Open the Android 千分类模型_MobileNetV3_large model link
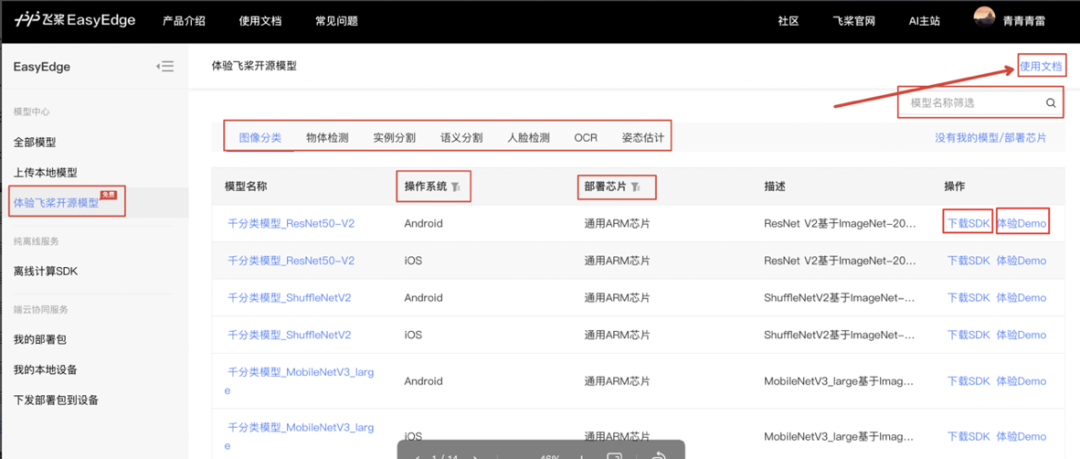The height and width of the screenshot is (459, 1080). click(x=301, y=380)
